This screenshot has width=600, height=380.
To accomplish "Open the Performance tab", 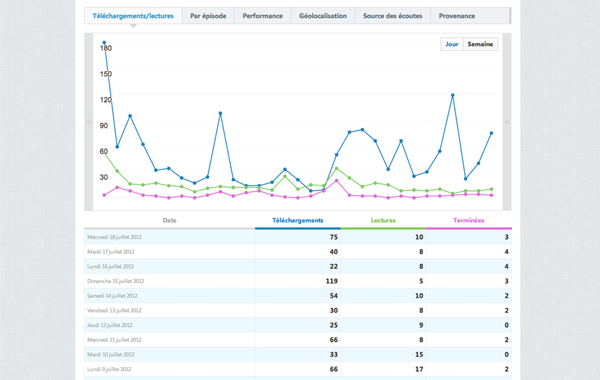I will [x=262, y=16].
